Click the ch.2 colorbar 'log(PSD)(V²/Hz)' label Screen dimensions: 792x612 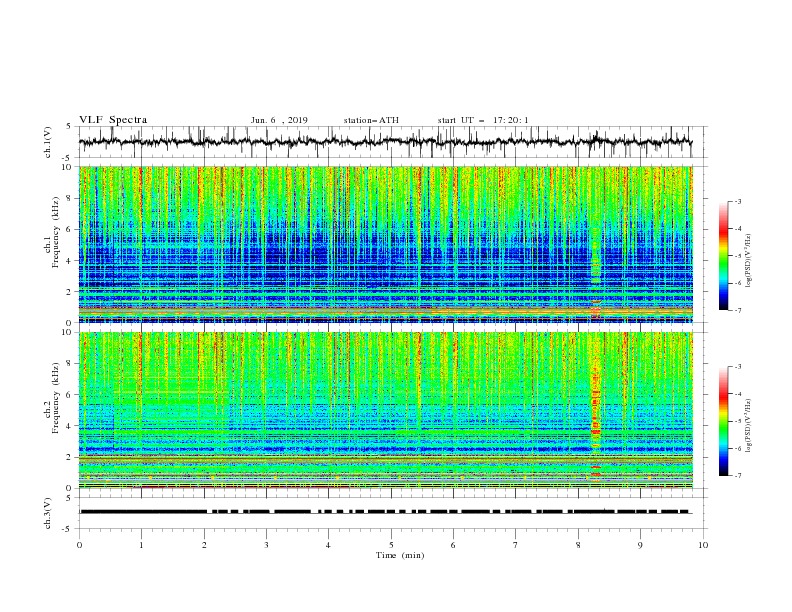click(748, 426)
